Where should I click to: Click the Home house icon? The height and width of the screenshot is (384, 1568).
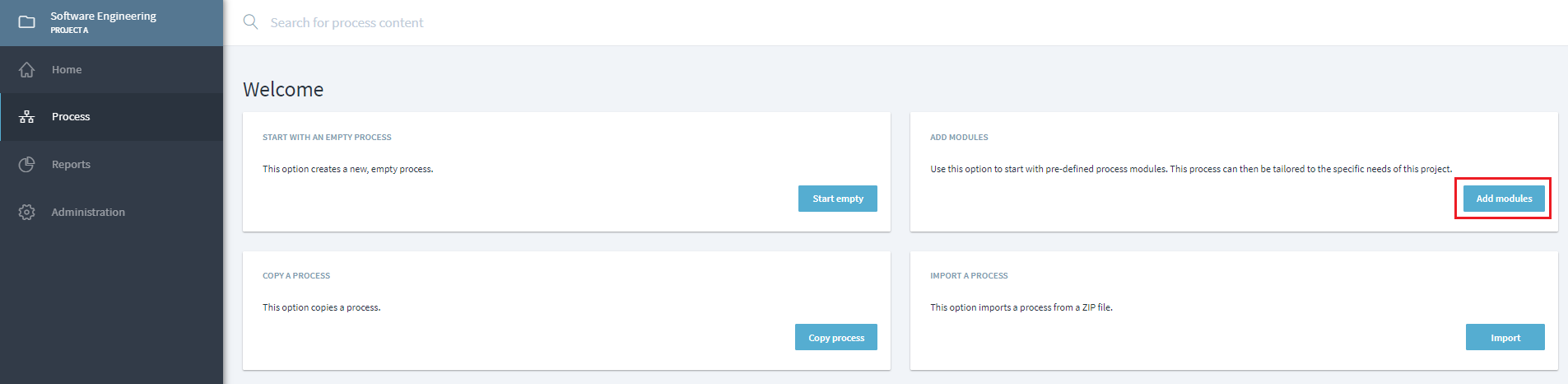tap(27, 70)
